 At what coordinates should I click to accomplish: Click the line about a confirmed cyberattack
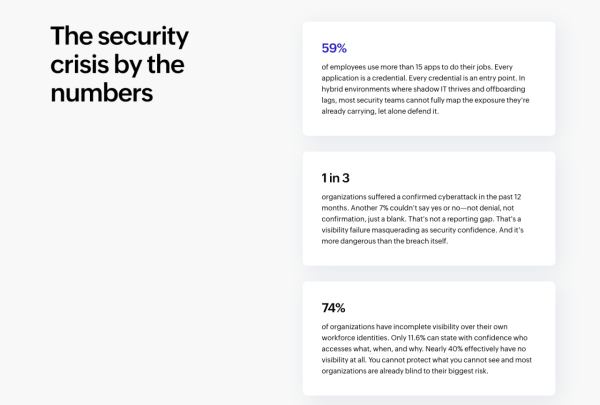point(421,197)
